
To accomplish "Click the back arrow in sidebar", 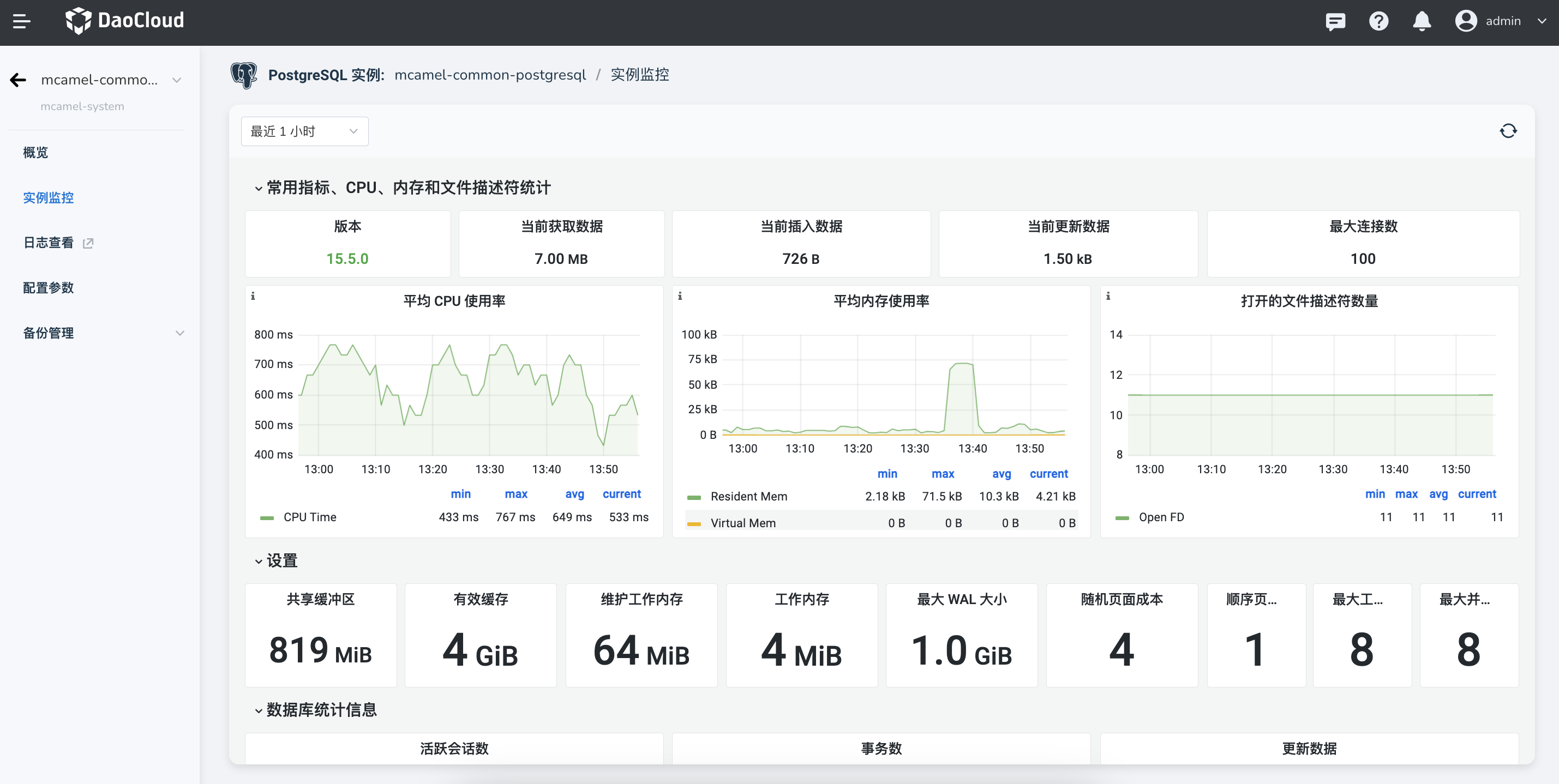I will (18, 80).
